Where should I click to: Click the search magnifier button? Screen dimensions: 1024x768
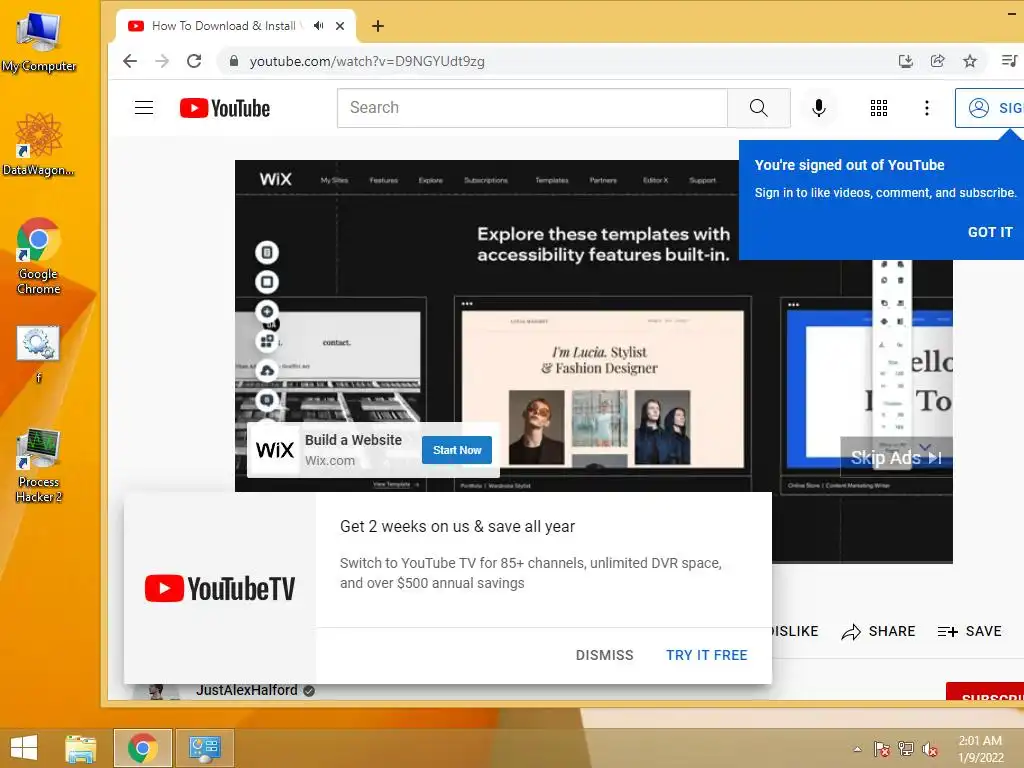coord(758,108)
